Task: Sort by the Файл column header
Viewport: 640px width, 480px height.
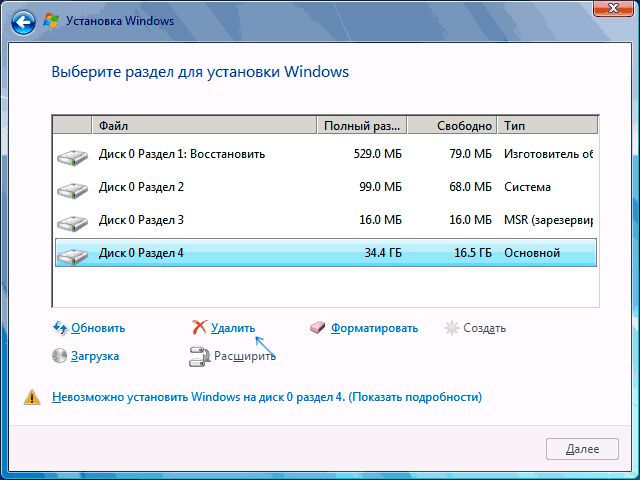Action: coord(204,125)
